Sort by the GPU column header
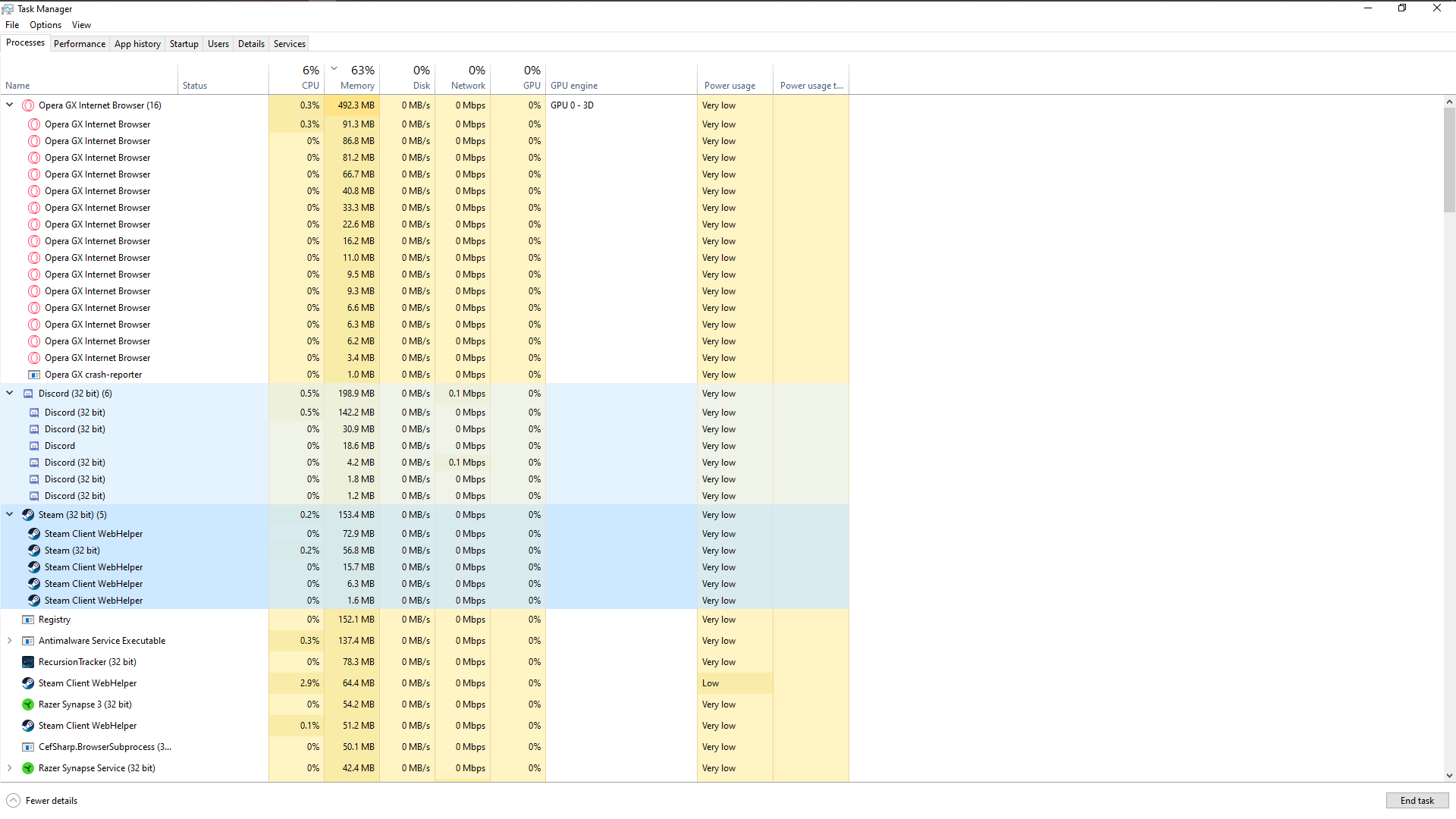Viewport: 1456px width, 819px height. pyautogui.click(x=518, y=78)
